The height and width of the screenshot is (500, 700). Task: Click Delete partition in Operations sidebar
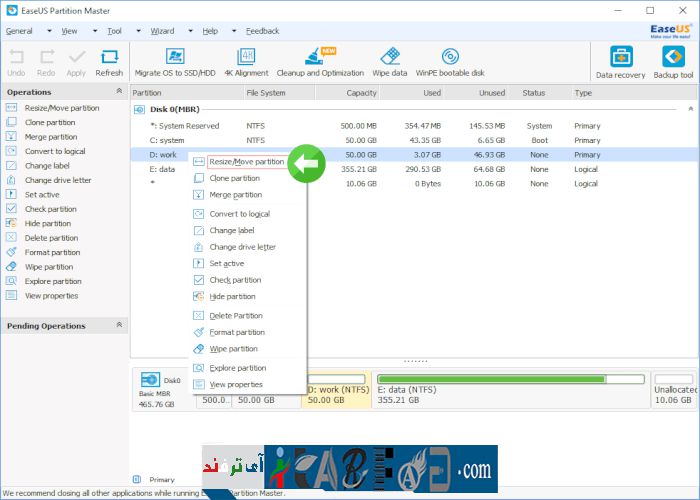[51, 238]
